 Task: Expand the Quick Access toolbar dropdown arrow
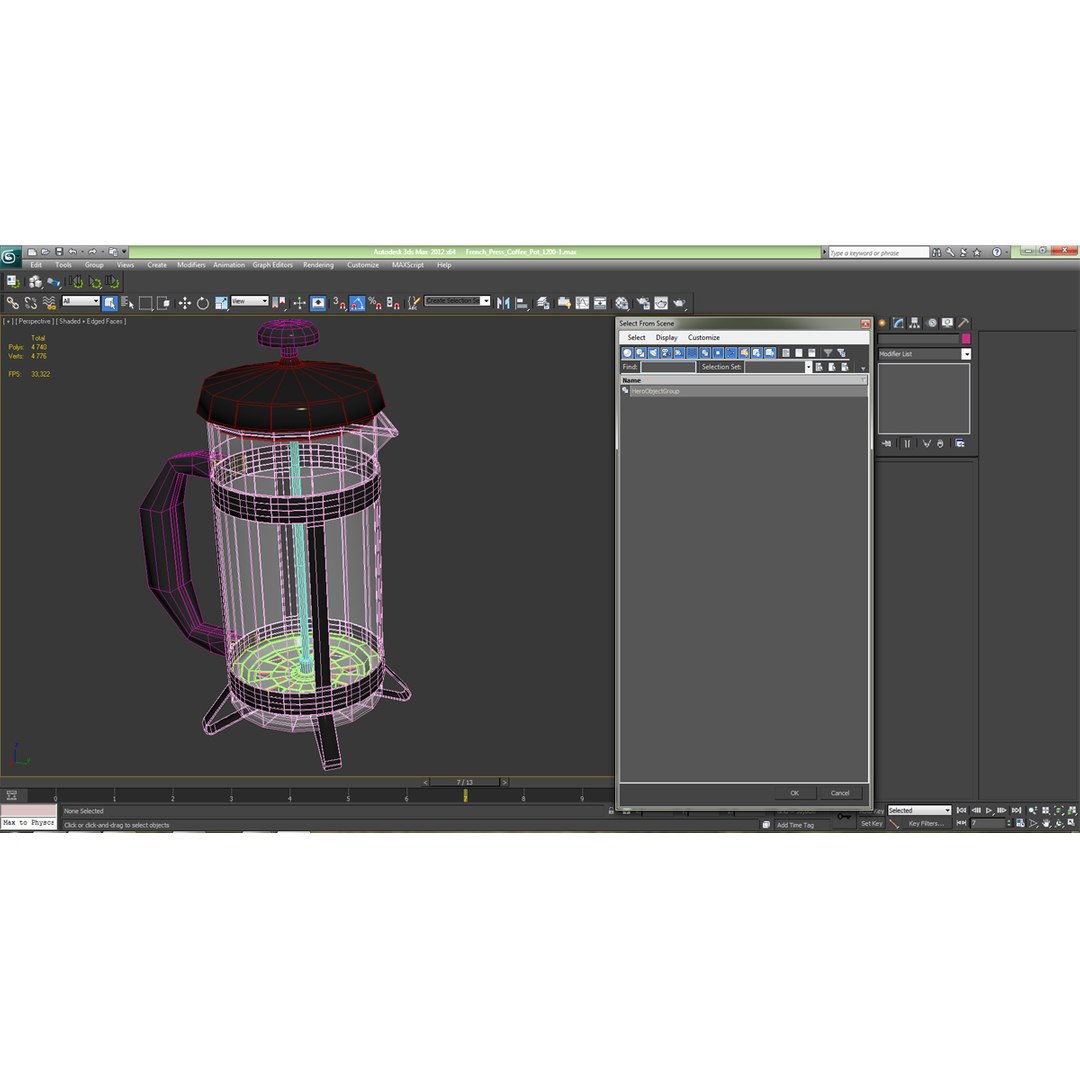coord(125,252)
